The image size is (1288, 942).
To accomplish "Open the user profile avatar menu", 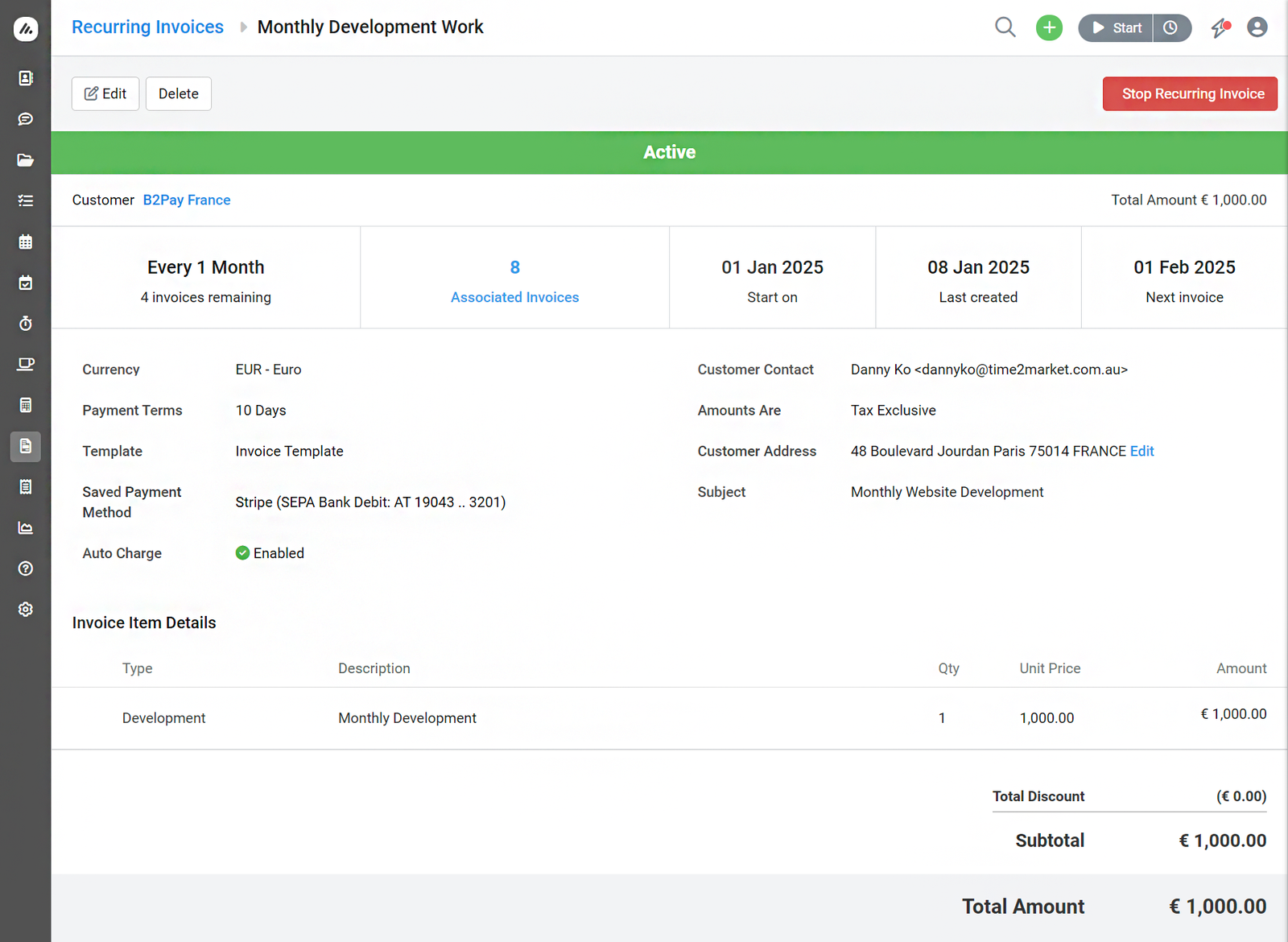I will [x=1257, y=28].
